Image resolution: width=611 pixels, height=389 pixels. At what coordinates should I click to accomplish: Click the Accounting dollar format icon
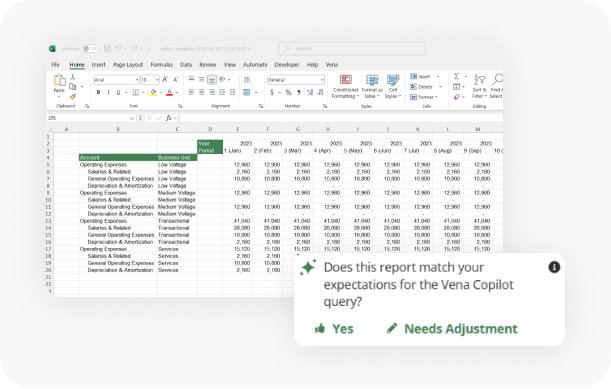click(x=272, y=92)
